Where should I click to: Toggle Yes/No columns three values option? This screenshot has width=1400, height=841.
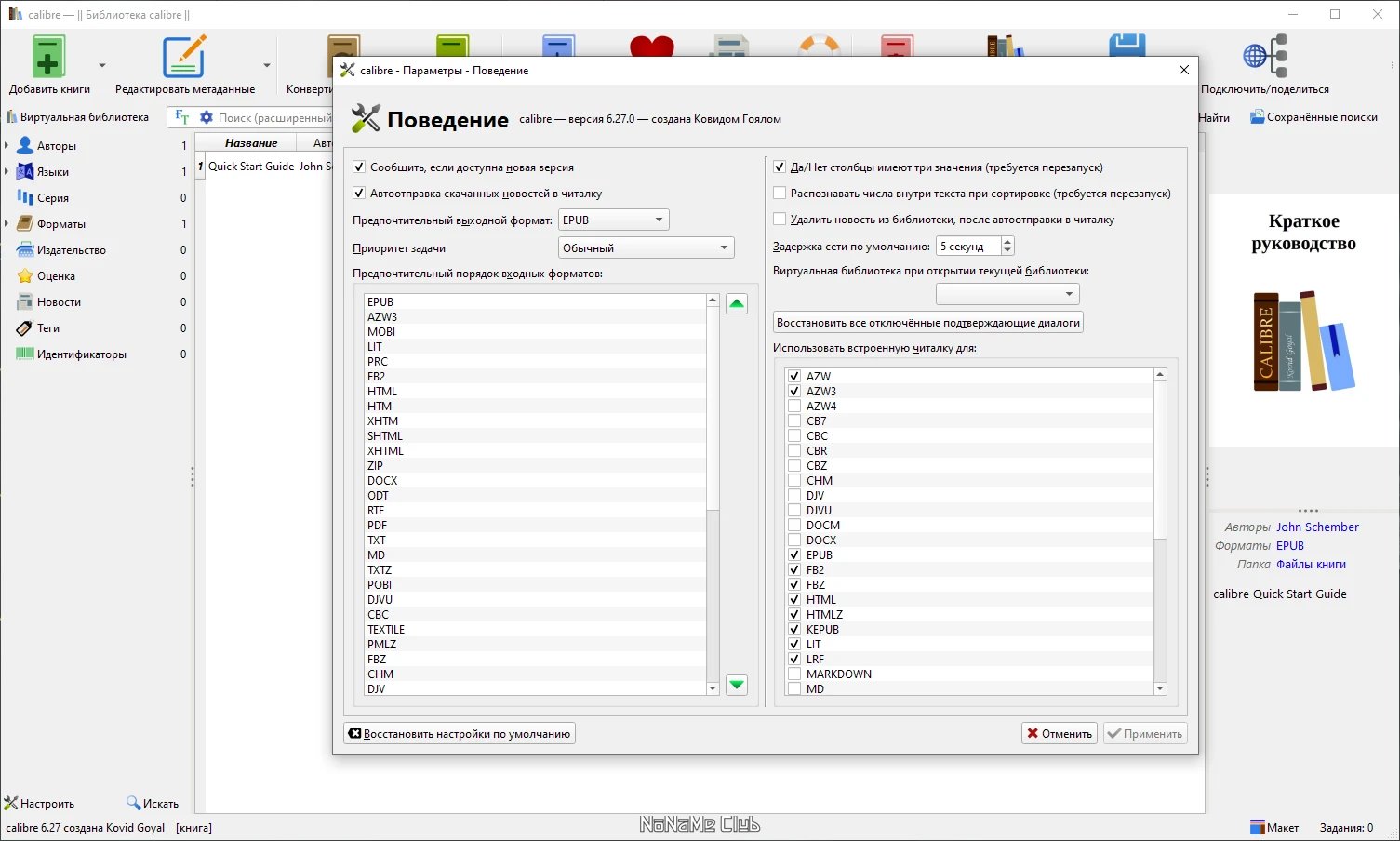tap(780, 167)
